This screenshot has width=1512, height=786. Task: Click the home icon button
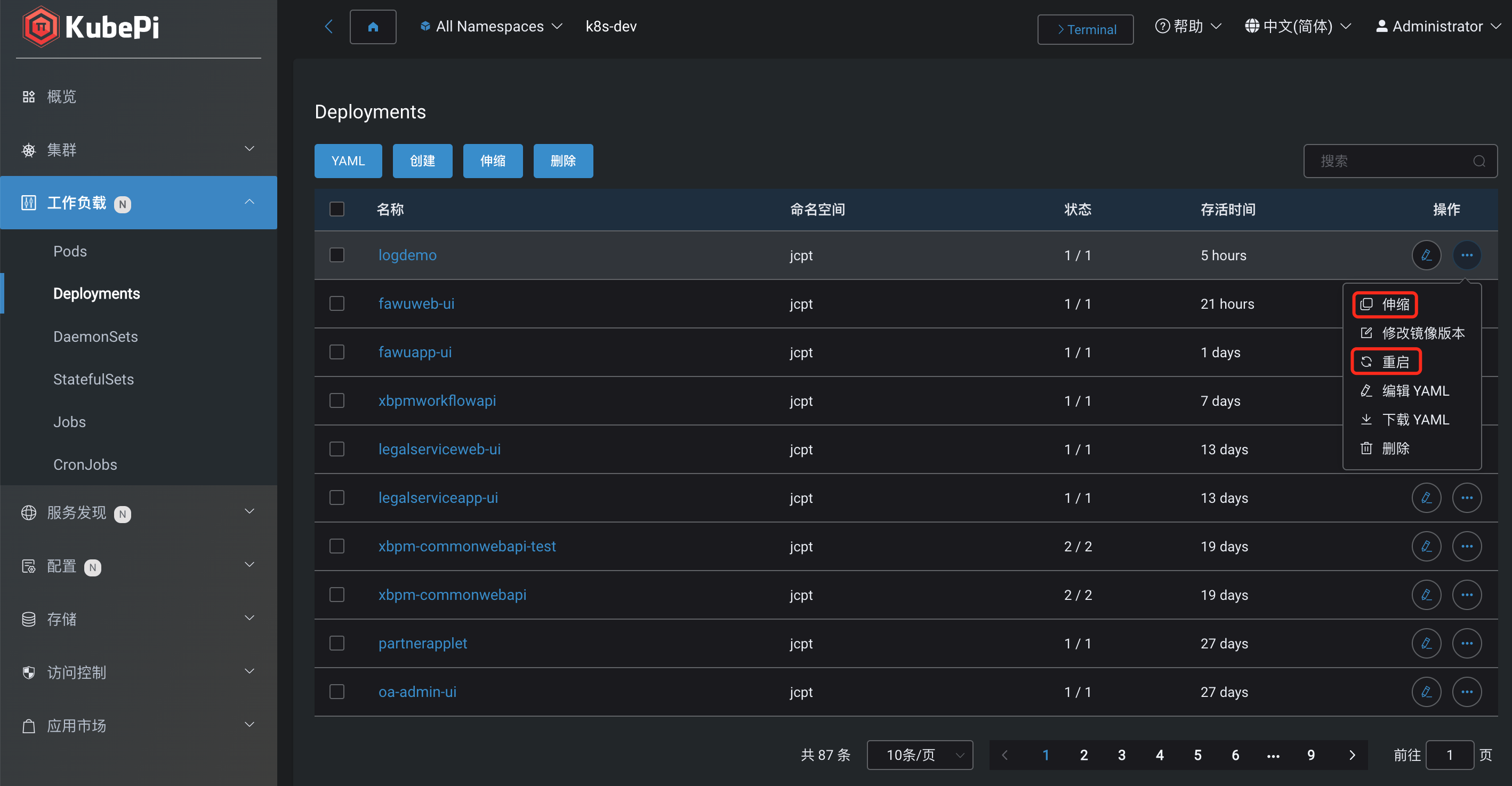pyautogui.click(x=373, y=27)
